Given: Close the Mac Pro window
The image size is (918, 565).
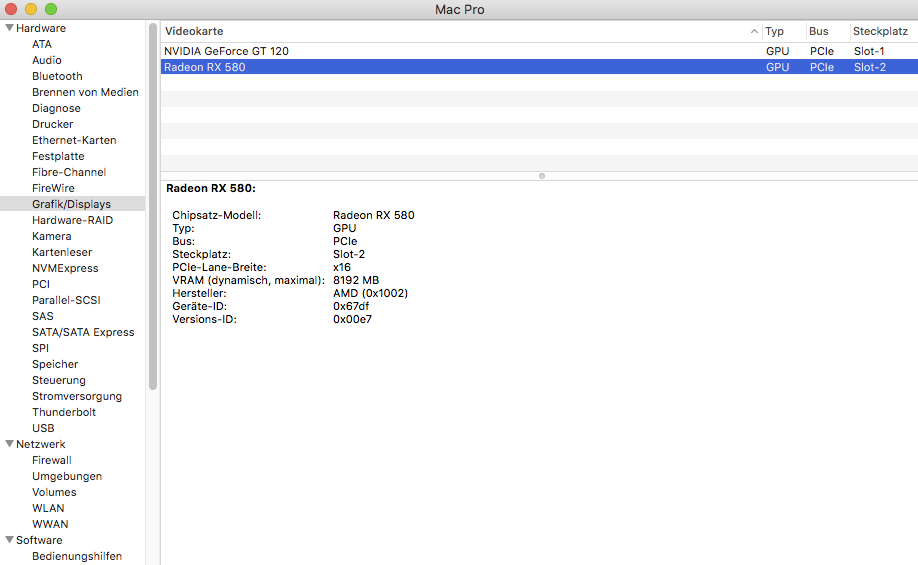Looking at the screenshot, I should click(x=11, y=9).
